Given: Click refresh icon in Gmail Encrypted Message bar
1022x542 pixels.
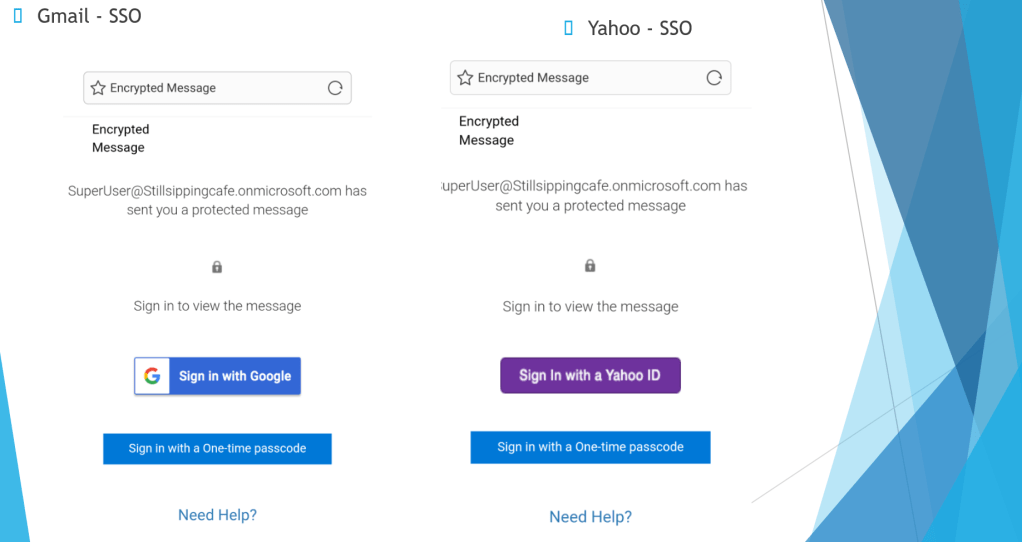Looking at the screenshot, I should [x=335, y=88].
